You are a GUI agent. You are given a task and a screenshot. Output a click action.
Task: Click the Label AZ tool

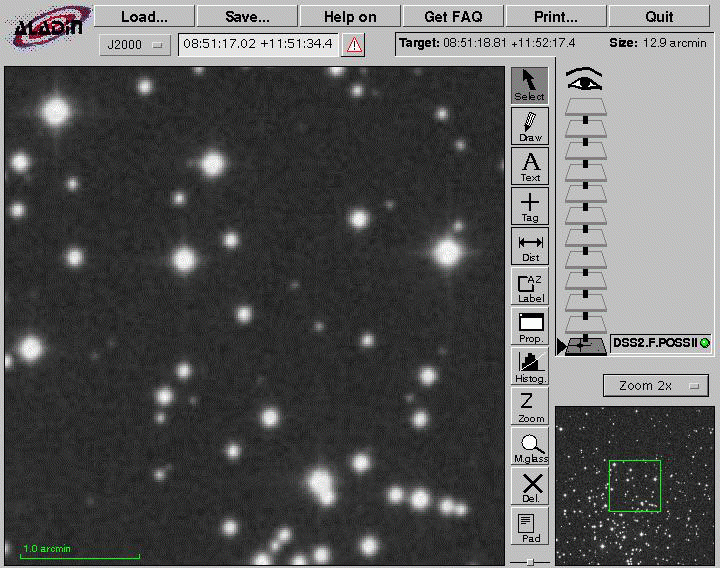530,287
